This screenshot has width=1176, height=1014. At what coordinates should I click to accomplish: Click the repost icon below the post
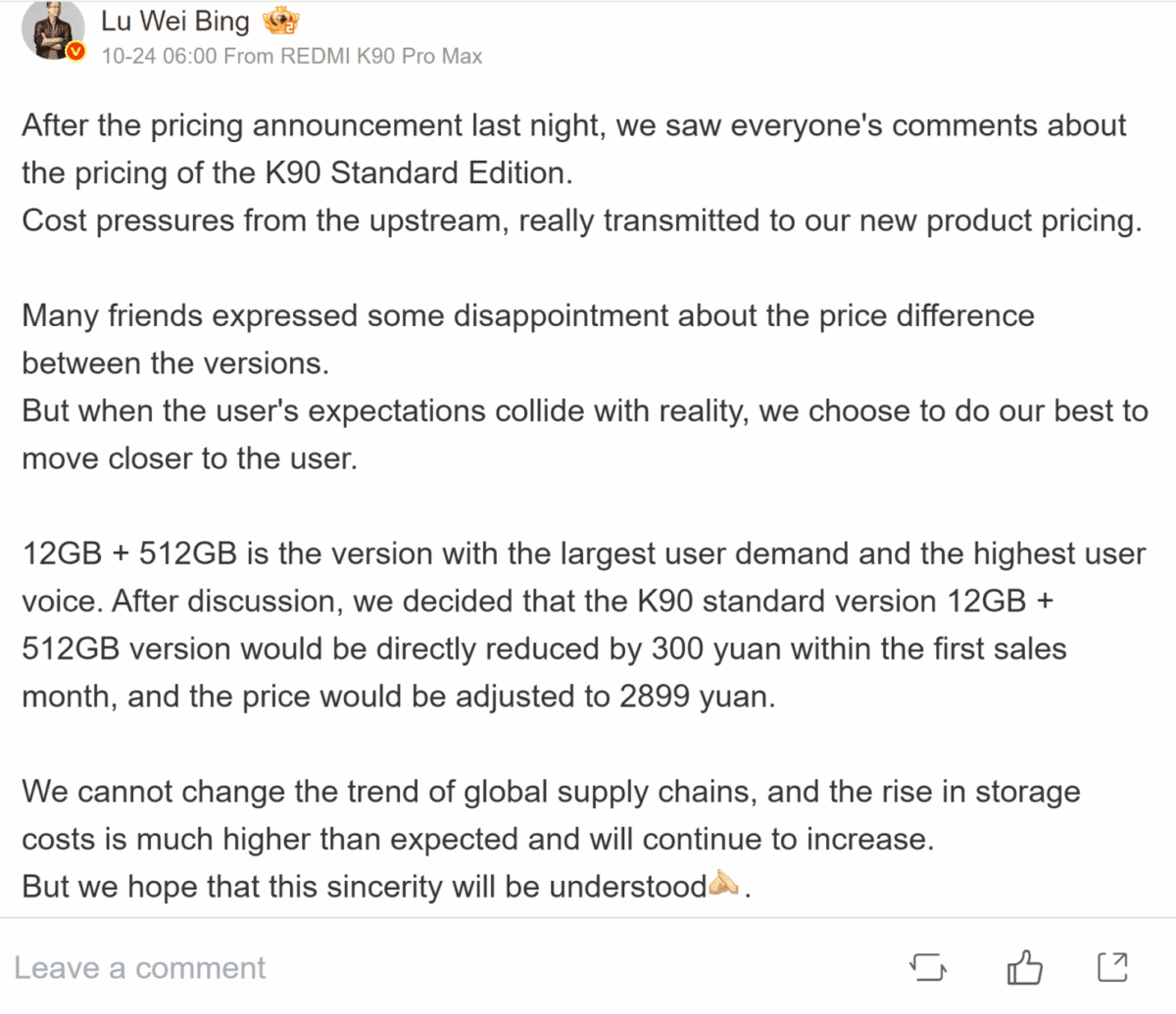pos(928,968)
